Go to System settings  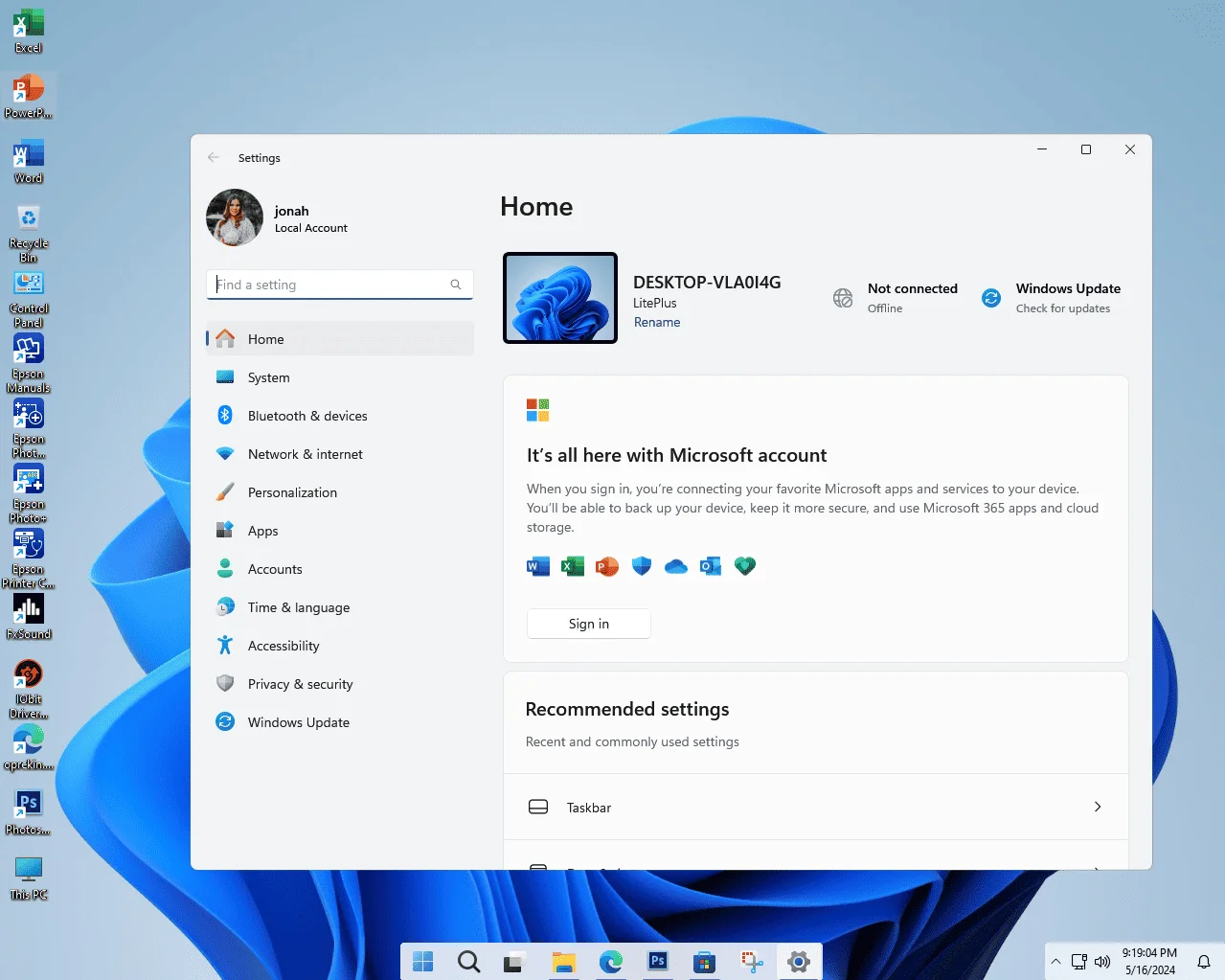pyautogui.click(x=339, y=377)
